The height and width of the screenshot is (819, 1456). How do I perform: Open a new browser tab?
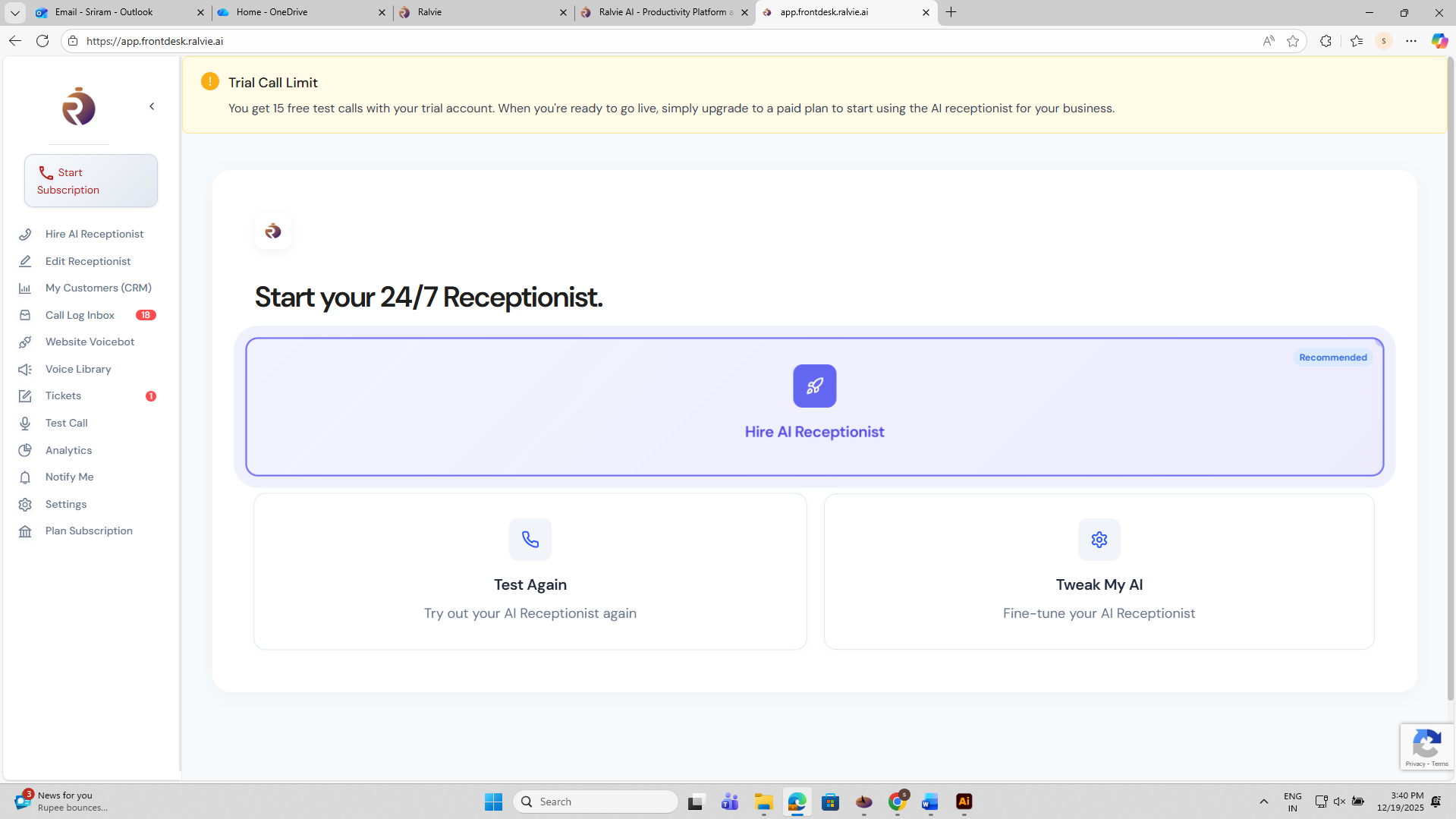[x=951, y=12]
